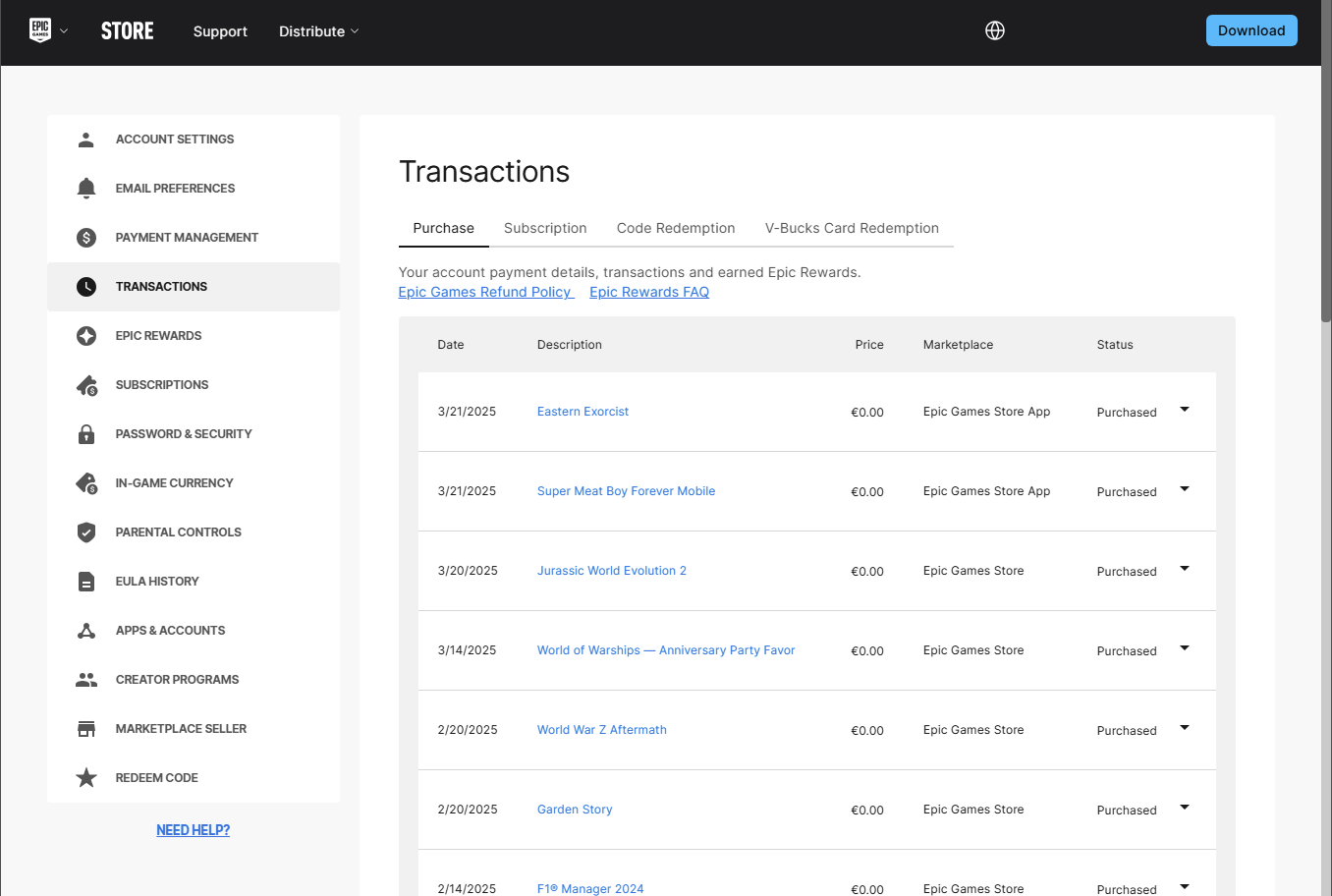Open World of Warships Anniversary Party Favor link

point(666,650)
